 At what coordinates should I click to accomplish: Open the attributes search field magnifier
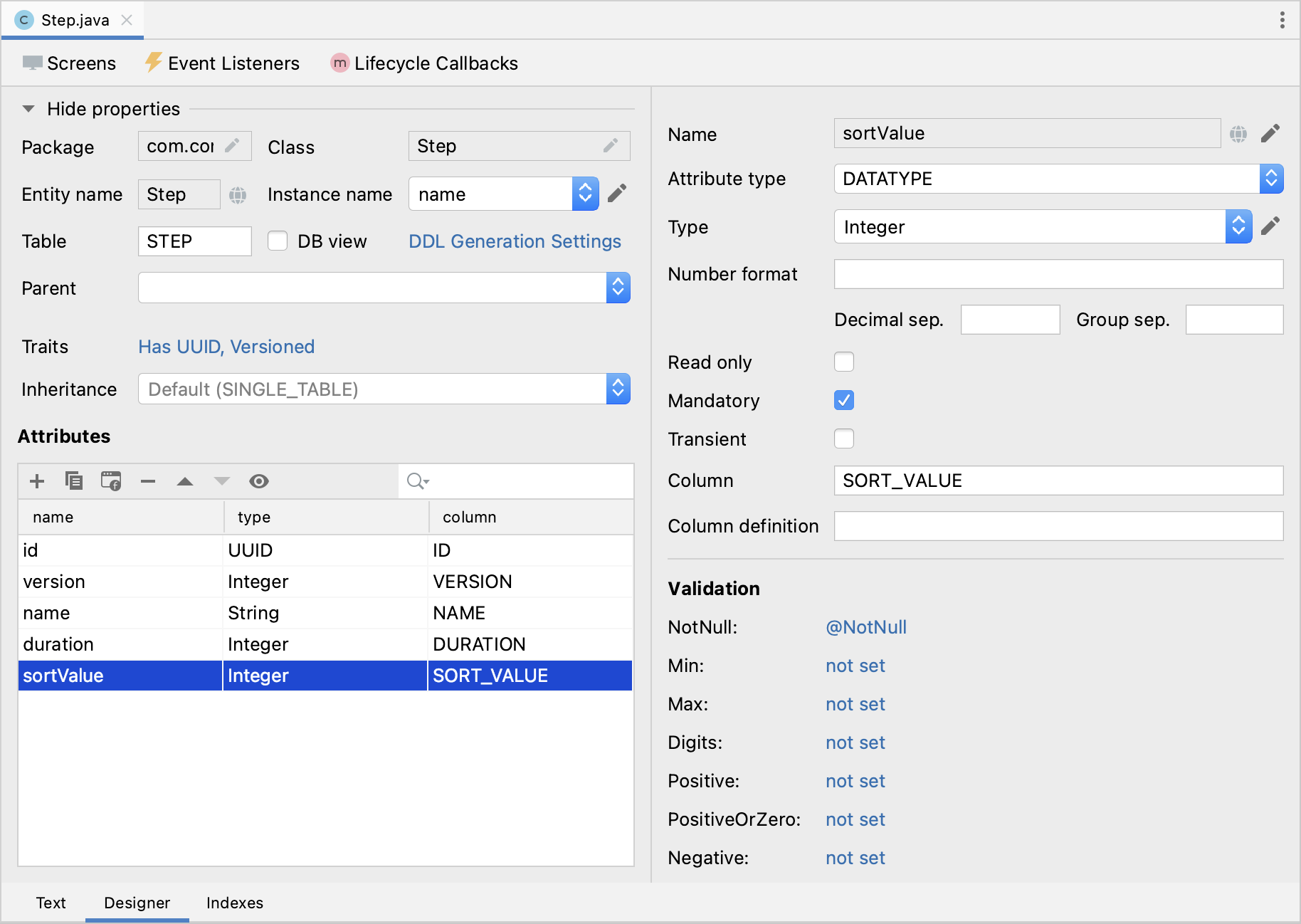(x=417, y=481)
